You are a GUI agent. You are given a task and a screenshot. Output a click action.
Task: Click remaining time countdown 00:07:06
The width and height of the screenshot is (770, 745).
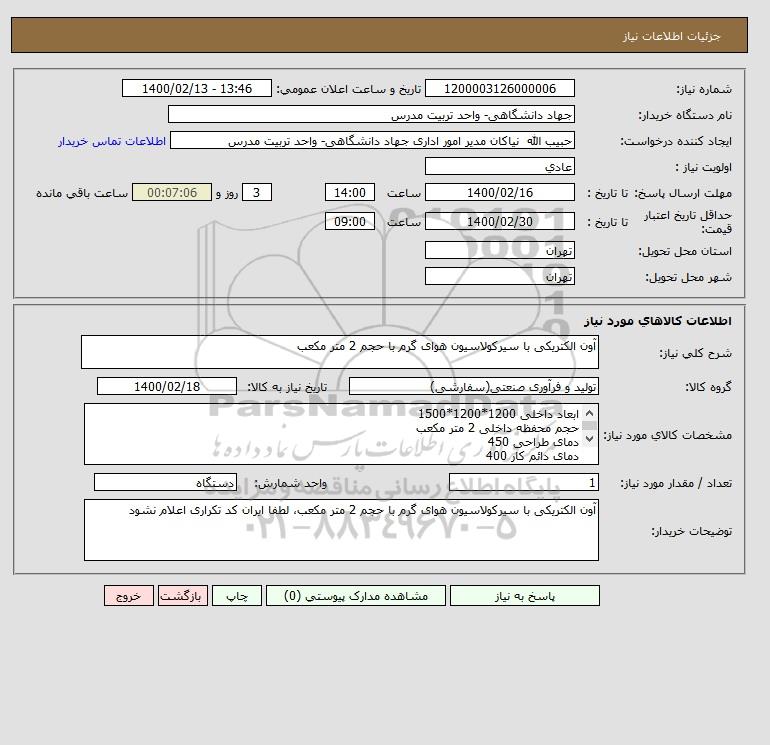click(x=172, y=193)
